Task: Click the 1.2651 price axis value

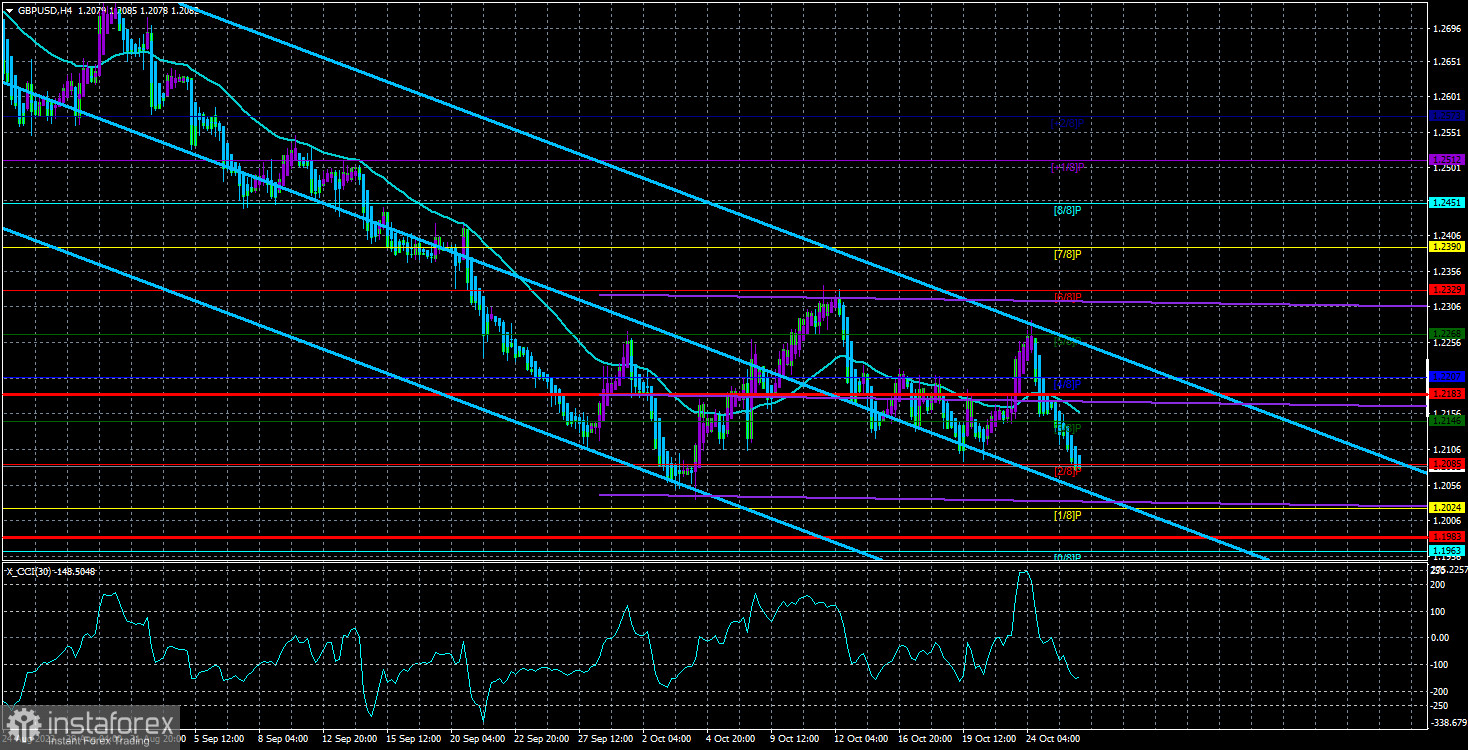Action: [1446, 62]
